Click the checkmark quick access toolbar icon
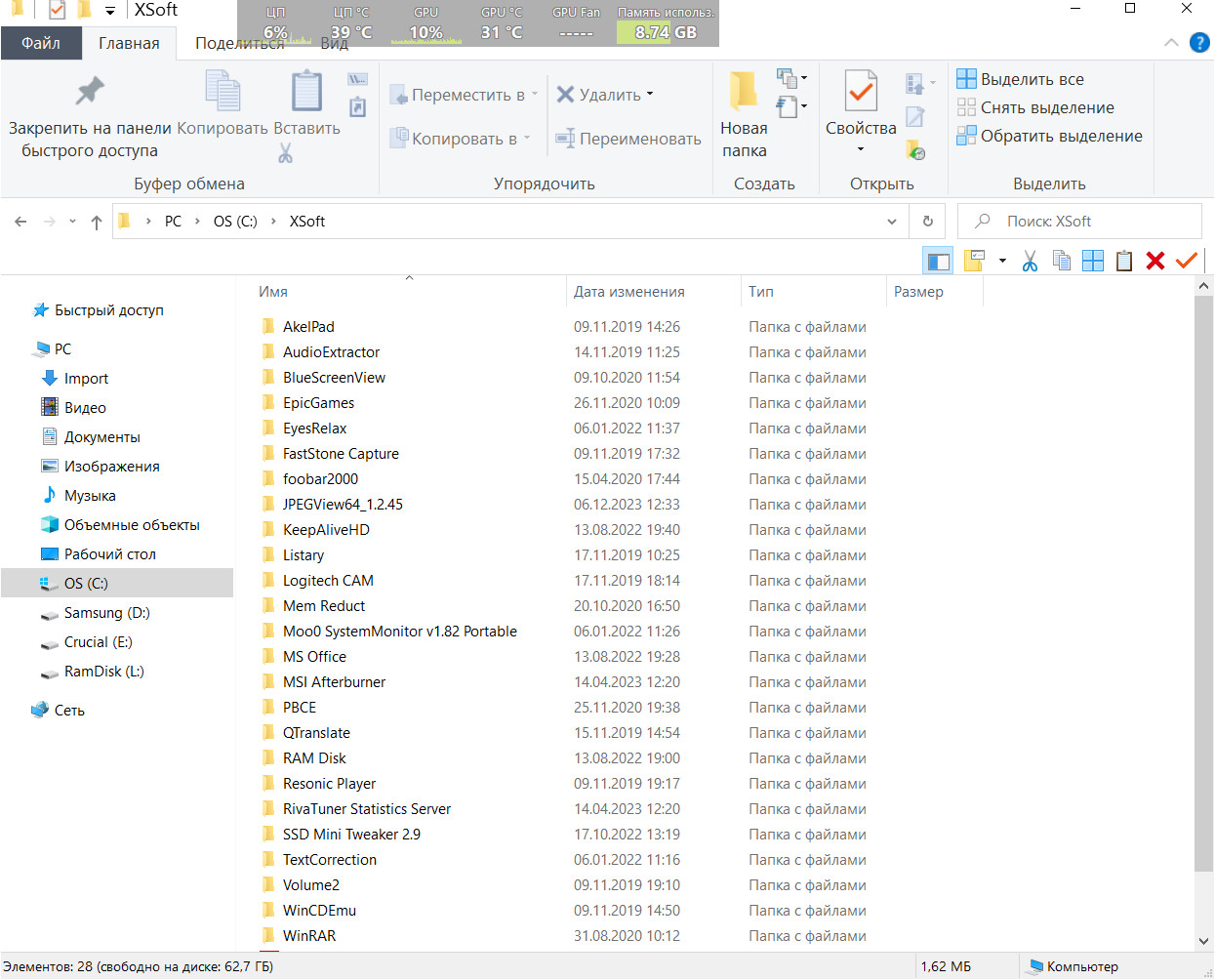 click(57, 11)
